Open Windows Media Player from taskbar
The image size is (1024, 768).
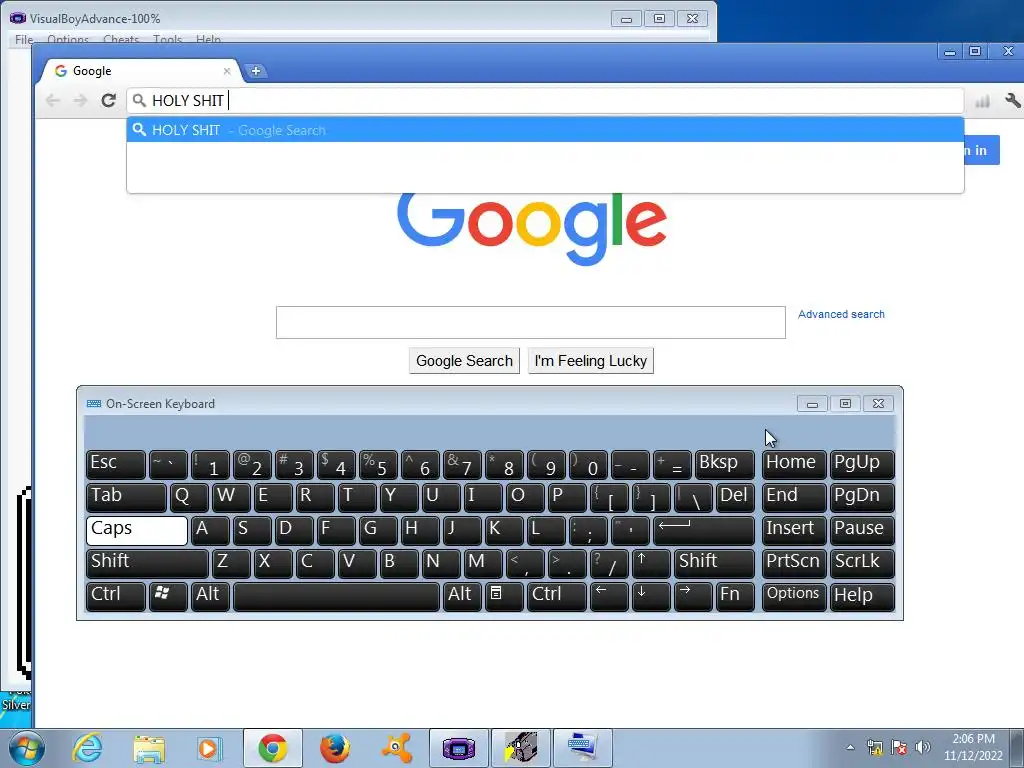210,748
